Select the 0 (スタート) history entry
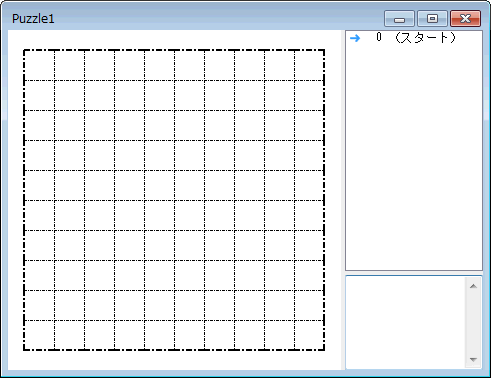 pos(414,38)
